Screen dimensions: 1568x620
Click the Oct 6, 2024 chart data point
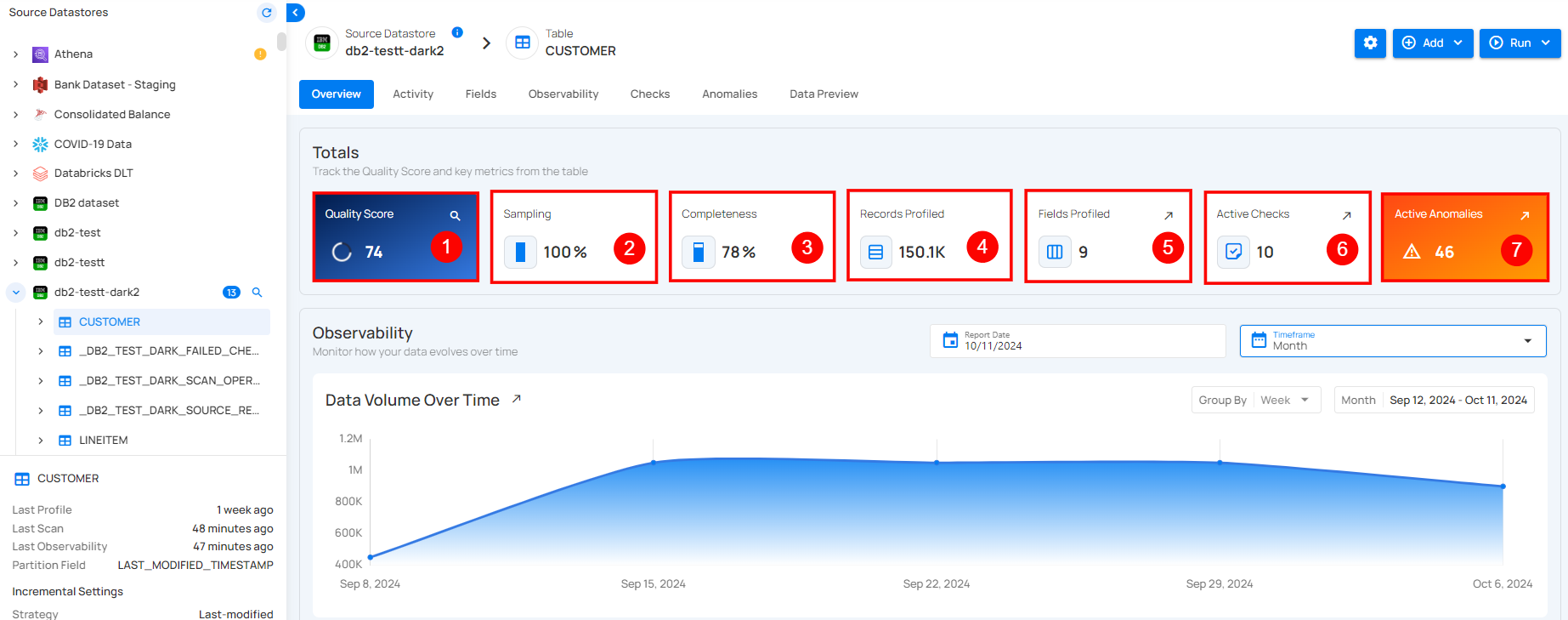(x=1503, y=486)
